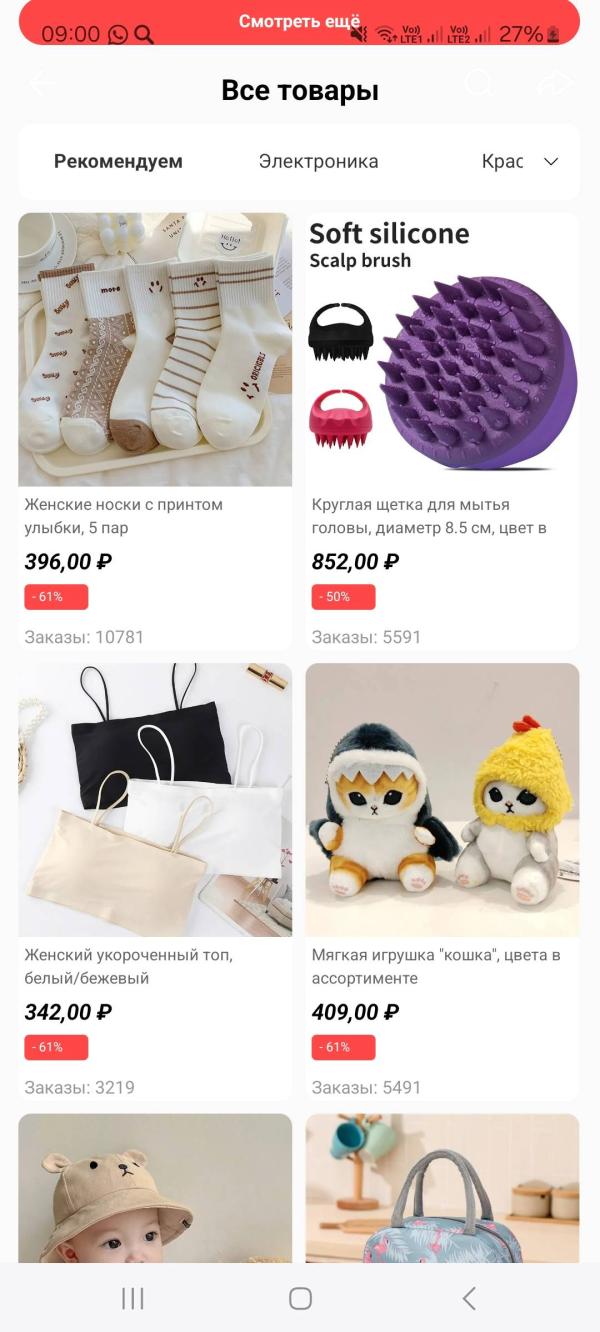Tap WhatsApp icon in status bar
The image size is (600, 1332).
pyautogui.click(x=118, y=35)
